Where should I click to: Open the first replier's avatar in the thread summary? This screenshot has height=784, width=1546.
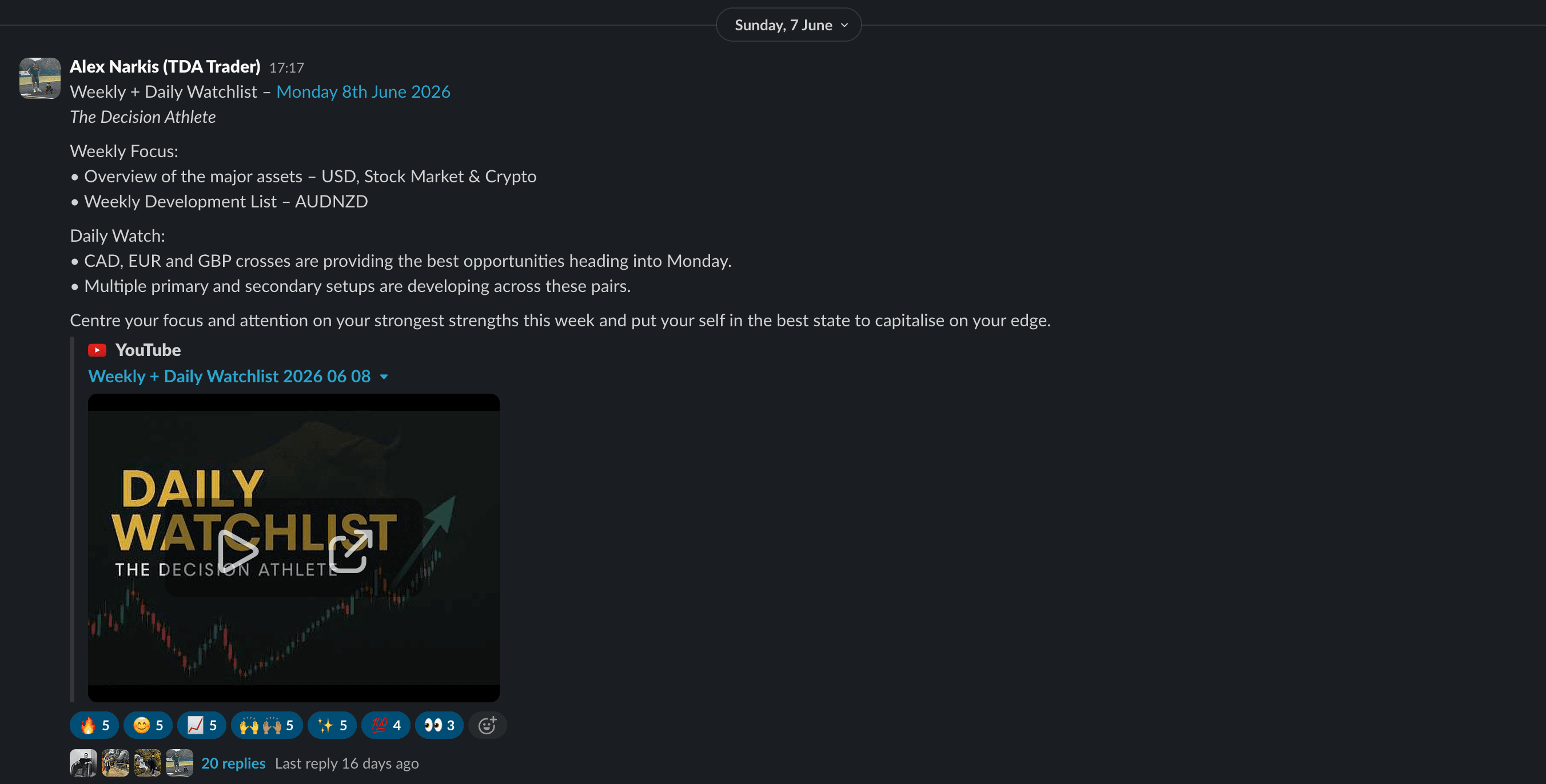coord(83,763)
